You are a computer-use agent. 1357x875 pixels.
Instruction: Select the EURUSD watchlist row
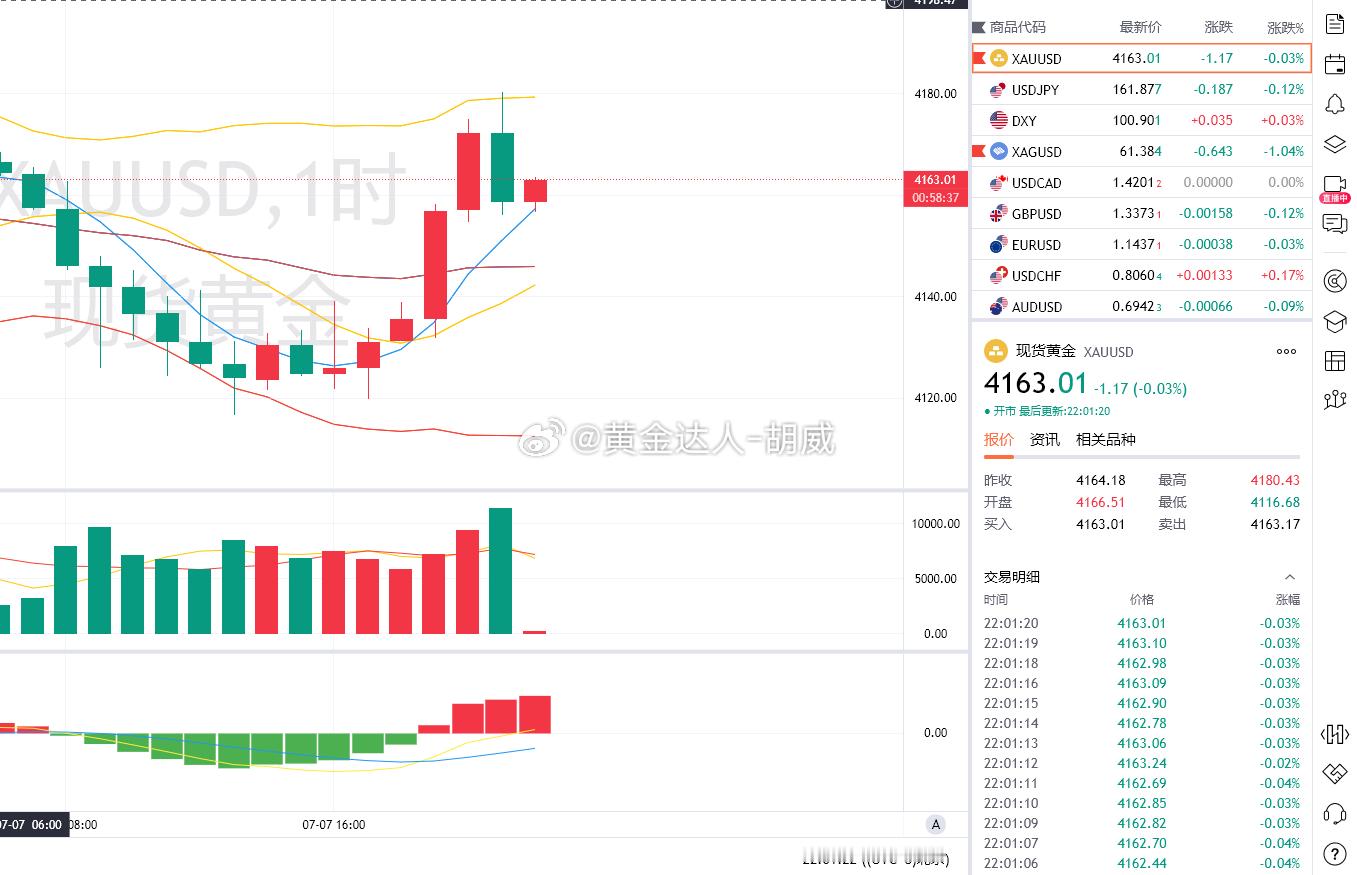click(1141, 245)
